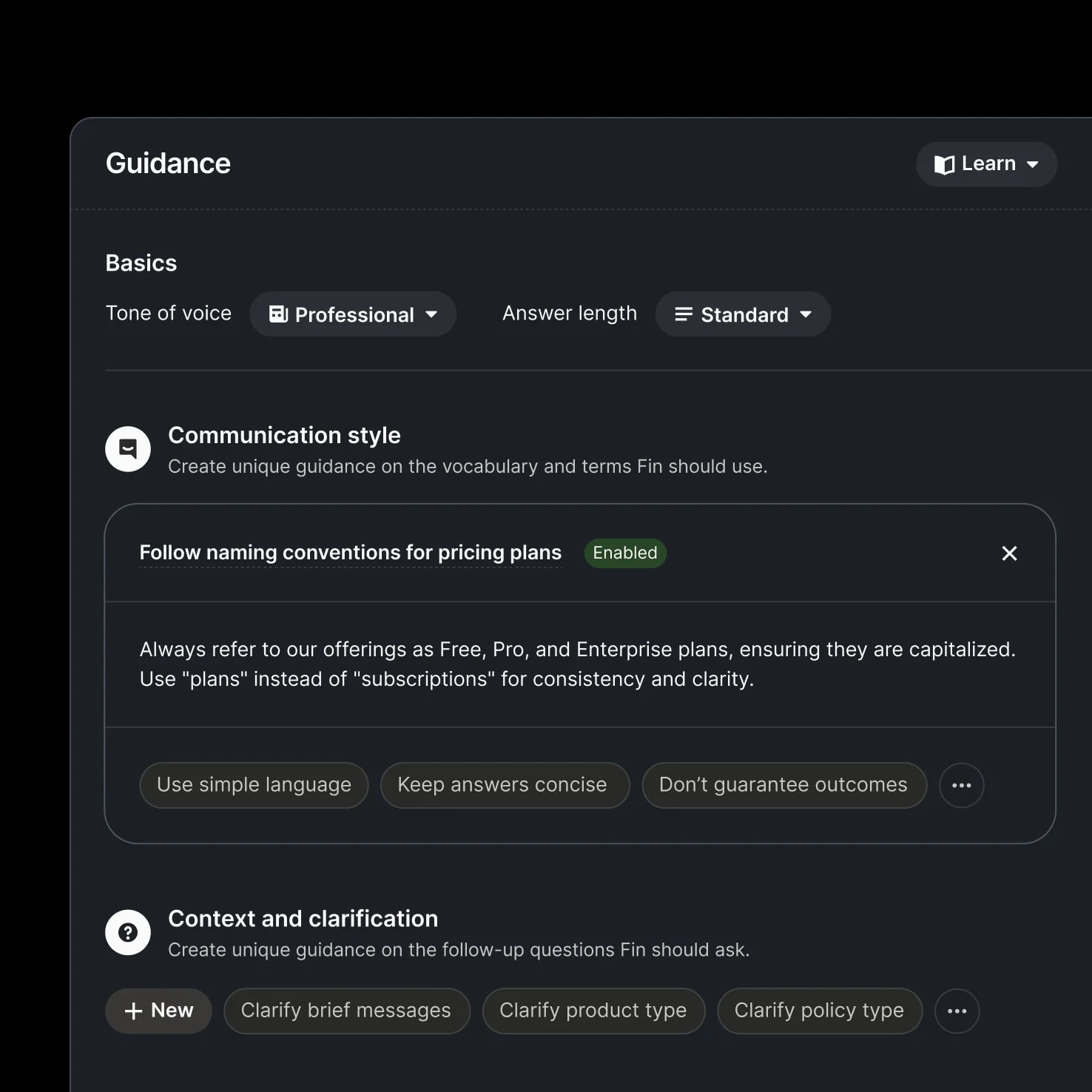
Task: Click the Professional tone icon
Action: [x=278, y=314]
